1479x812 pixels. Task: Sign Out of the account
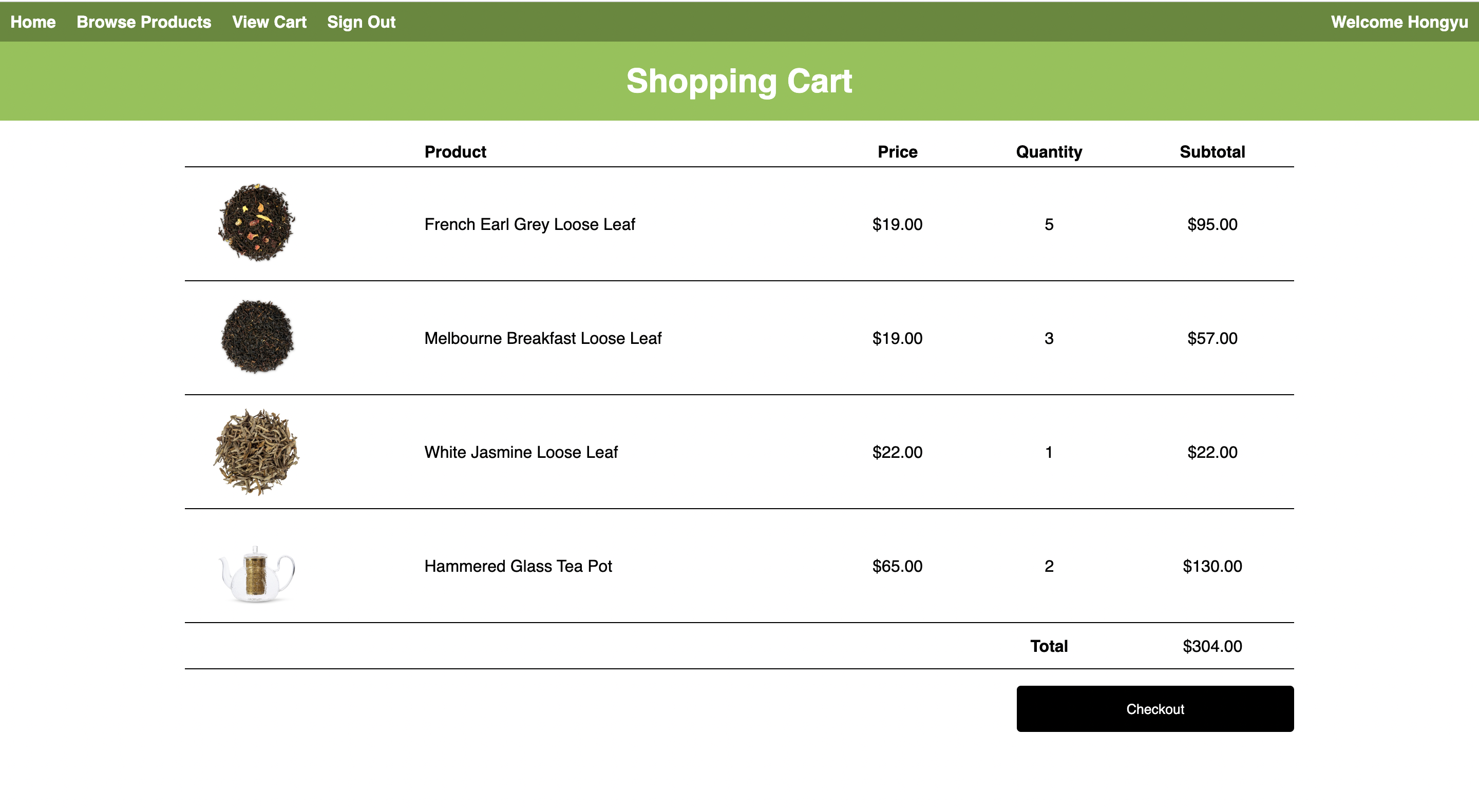coord(361,22)
